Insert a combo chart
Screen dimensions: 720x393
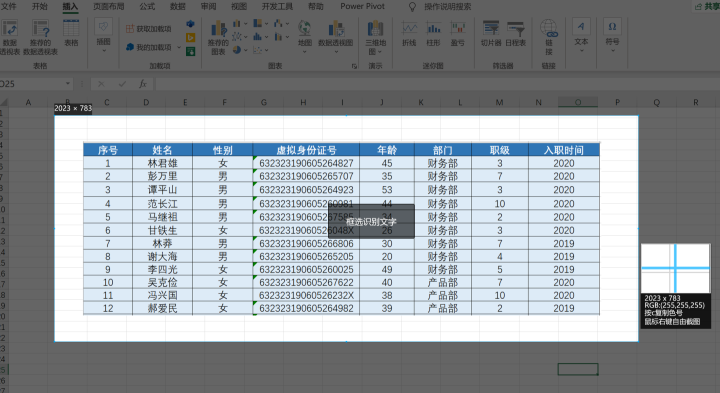278,37
